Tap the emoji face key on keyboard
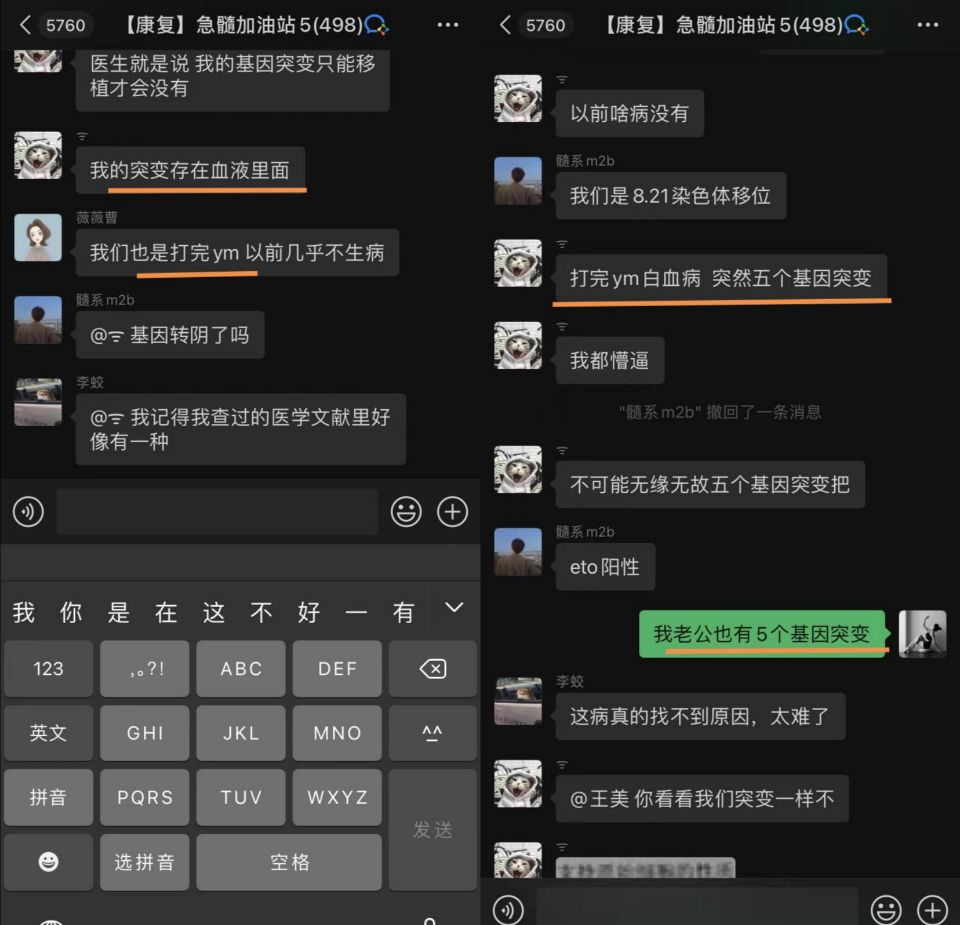Screen dimensions: 960x925 click(x=48, y=862)
